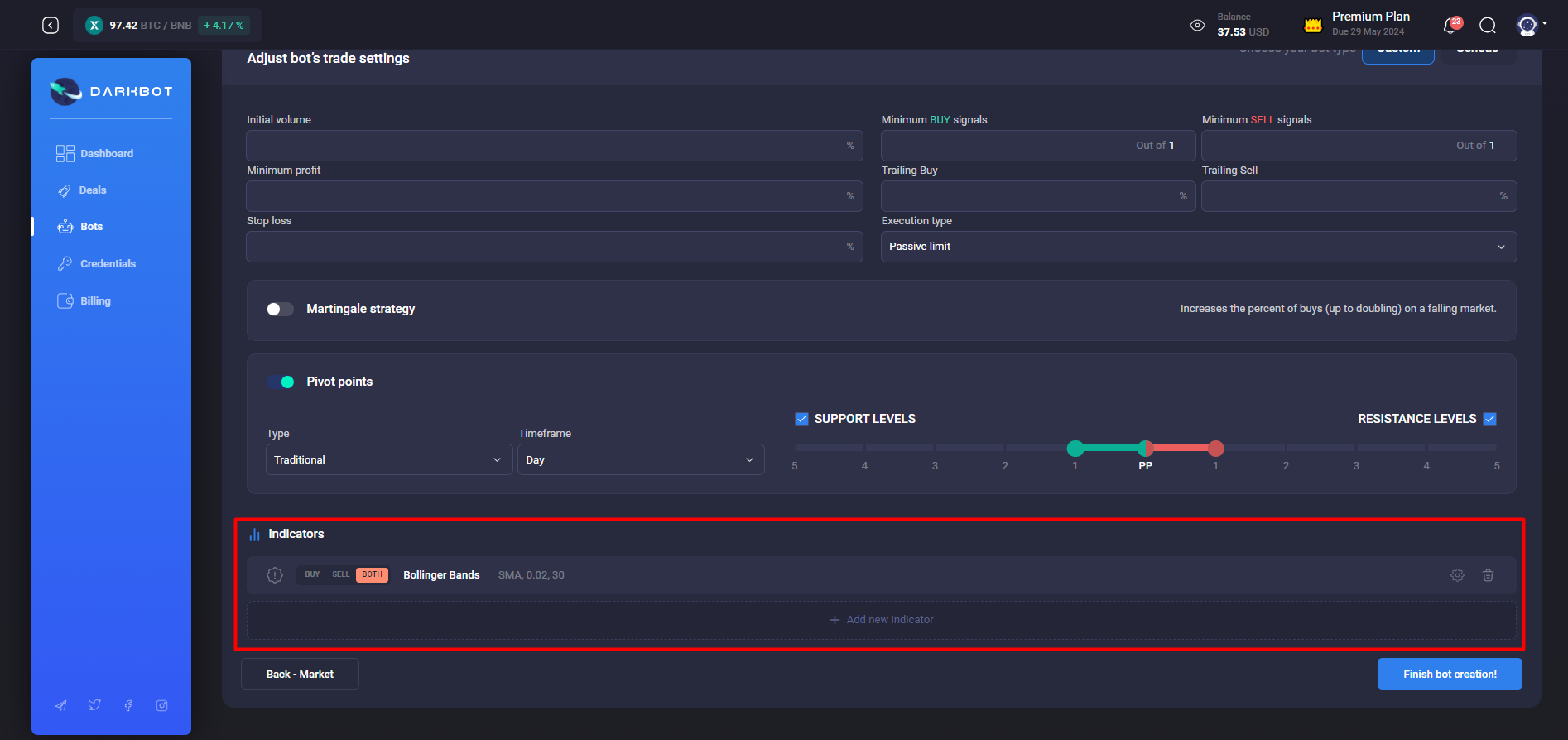Delete the Bollinger Bands indicator
Image resolution: width=1568 pixels, height=740 pixels.
tap(1488, 575)
